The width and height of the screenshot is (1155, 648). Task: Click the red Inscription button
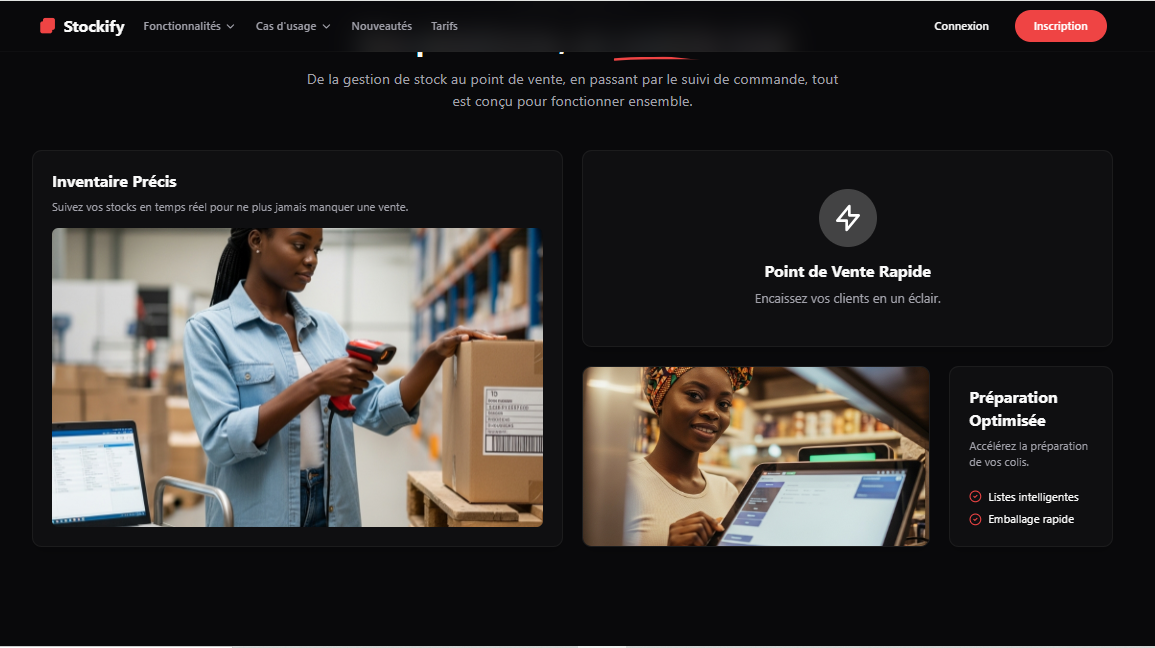click(x=1060, y=26)
